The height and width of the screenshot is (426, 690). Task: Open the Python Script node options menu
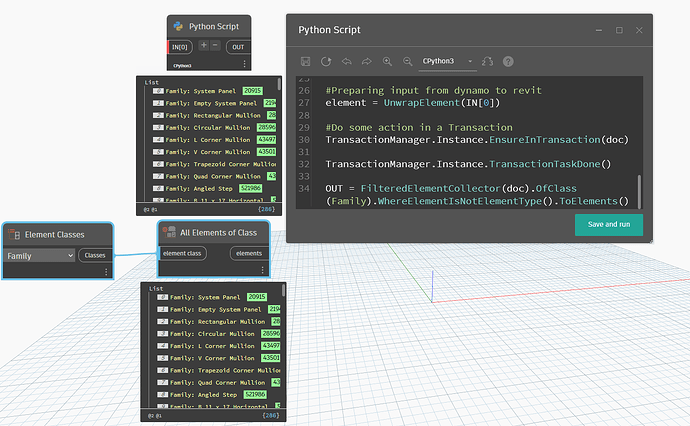pos(245,65)
